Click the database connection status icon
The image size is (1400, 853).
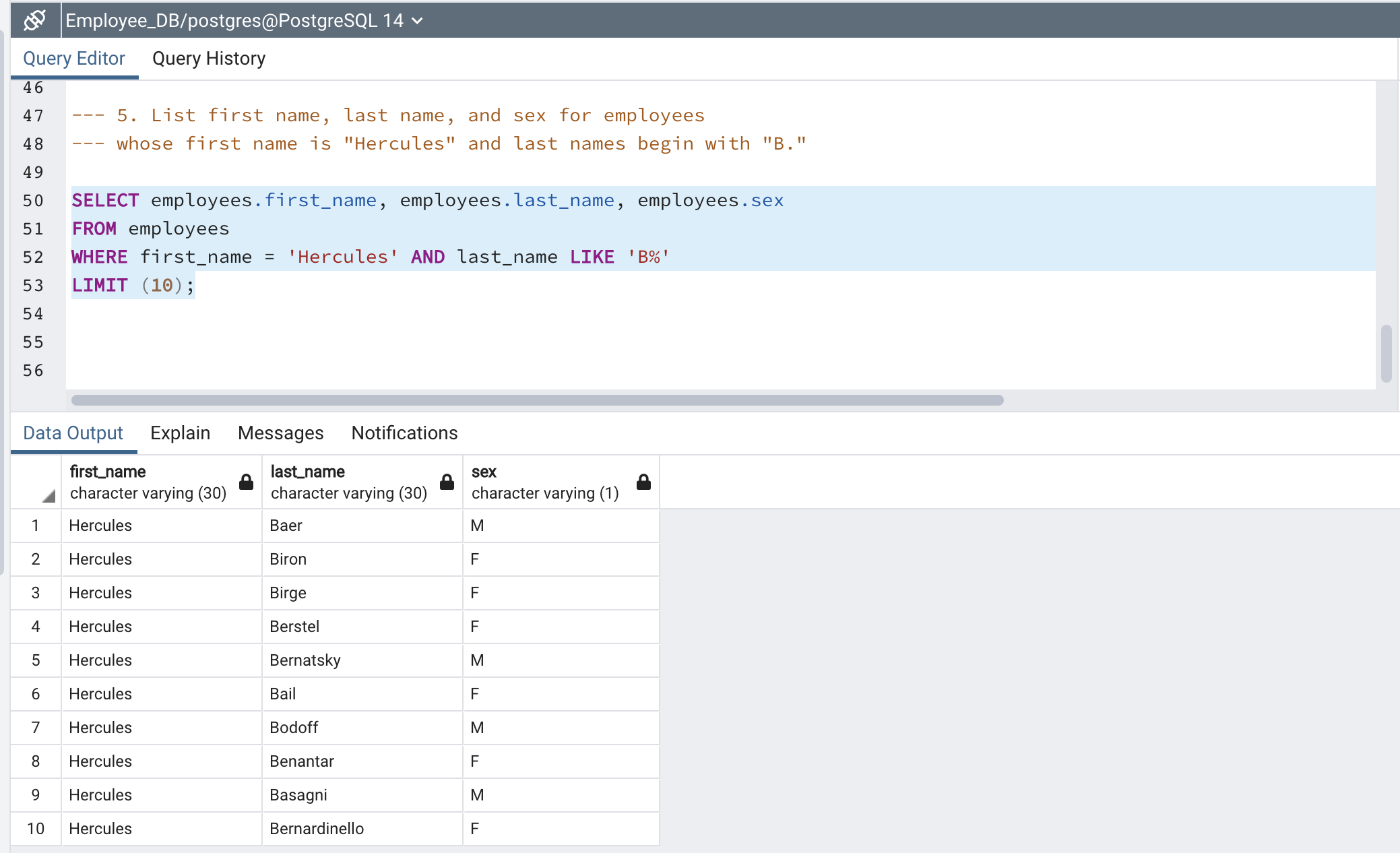tap(34, 20)
